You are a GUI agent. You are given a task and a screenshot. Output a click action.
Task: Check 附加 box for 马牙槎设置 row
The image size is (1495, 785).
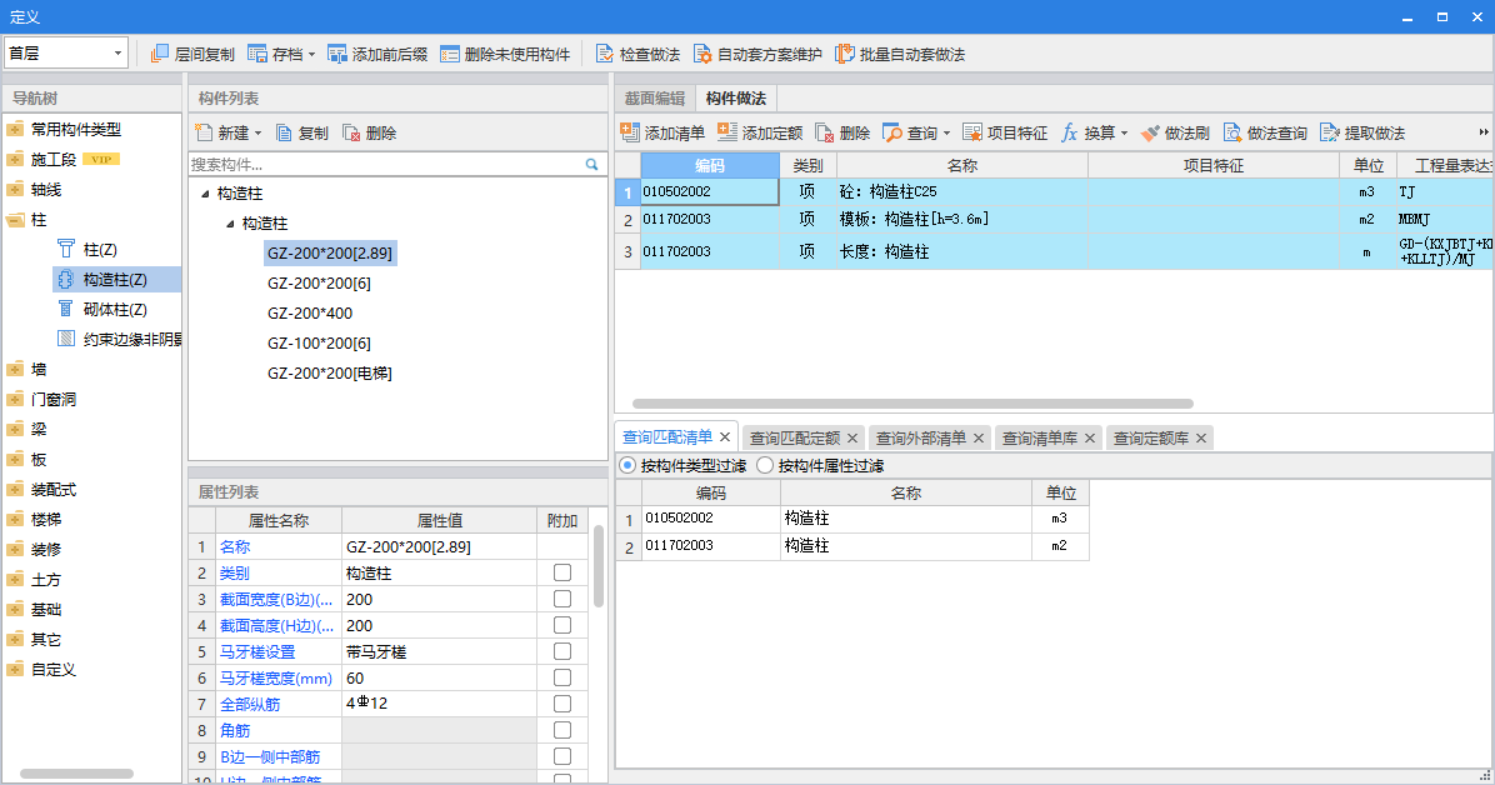tap(563, 651)
